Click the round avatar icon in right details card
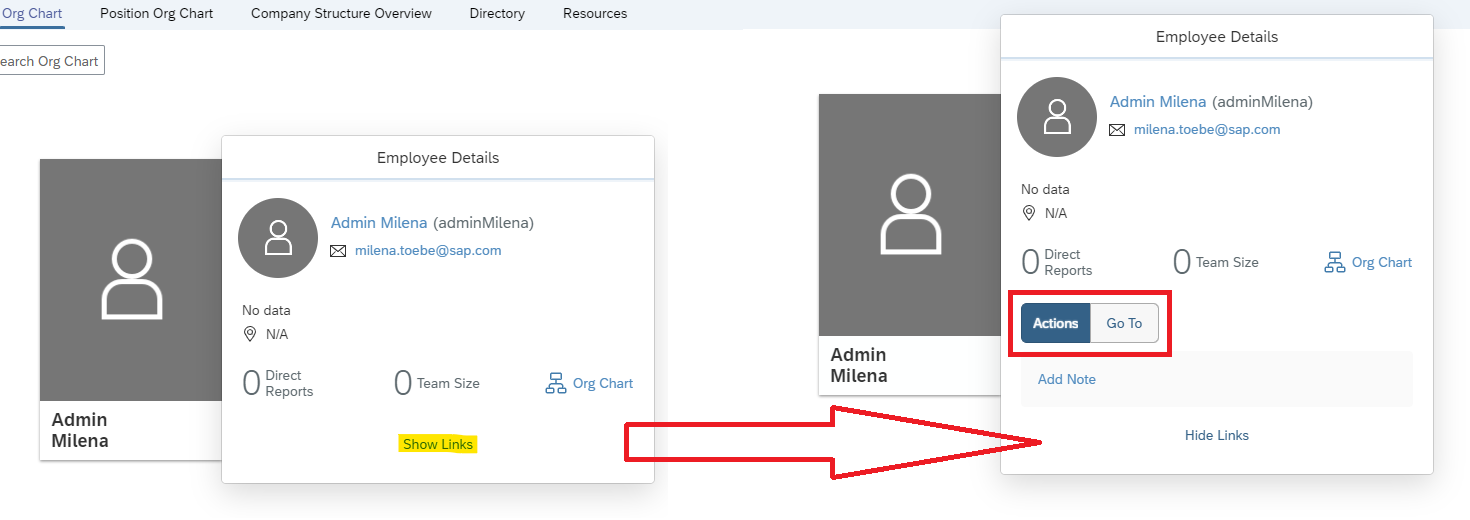The height and width of the screenshot is (520, 1470). (1057, 117)
